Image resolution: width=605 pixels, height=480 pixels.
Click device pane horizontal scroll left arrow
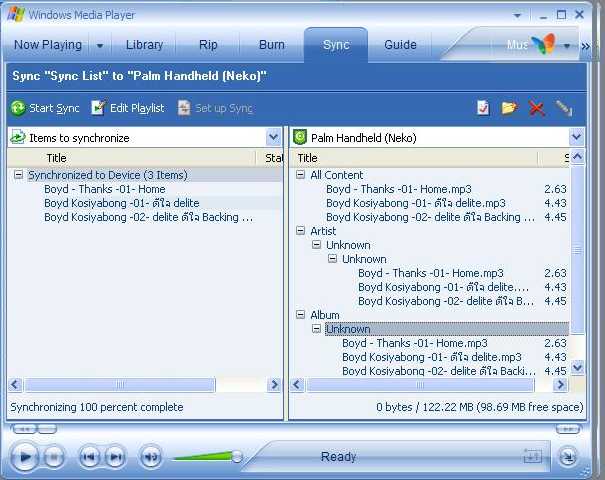tap(297, 384)
